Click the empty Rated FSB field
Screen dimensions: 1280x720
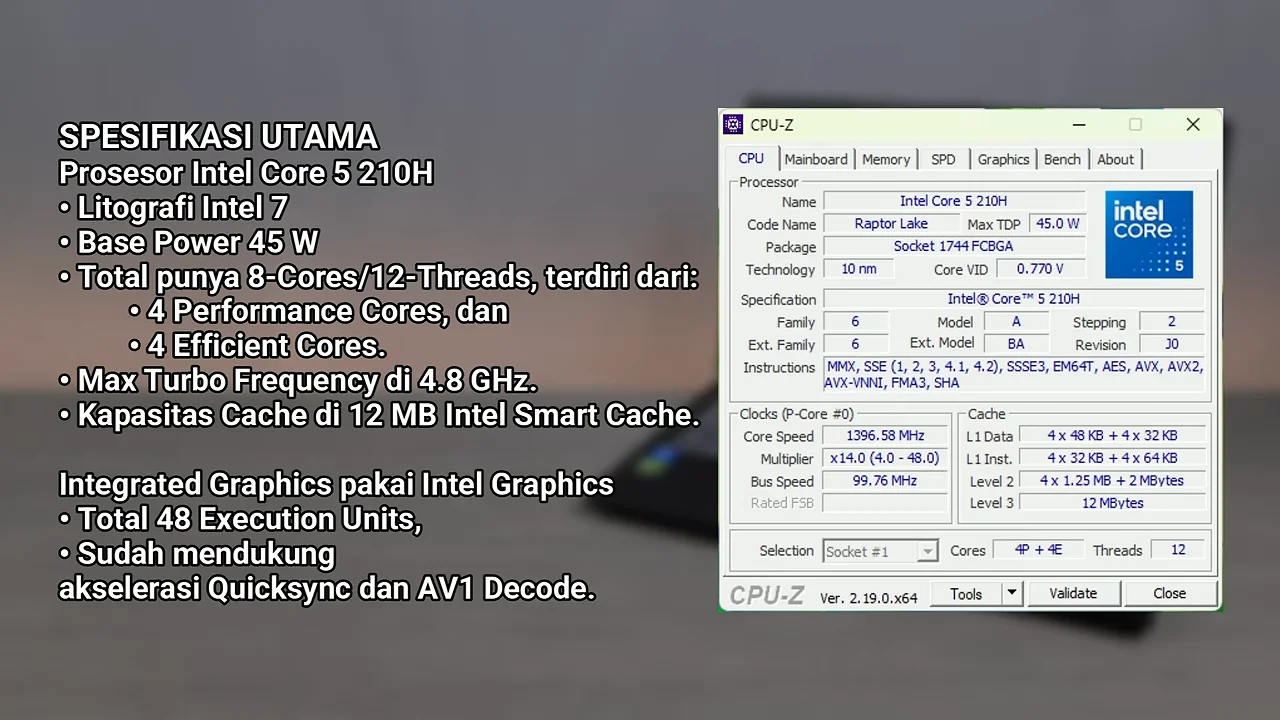pyautogui.click(x=885, y=503)
